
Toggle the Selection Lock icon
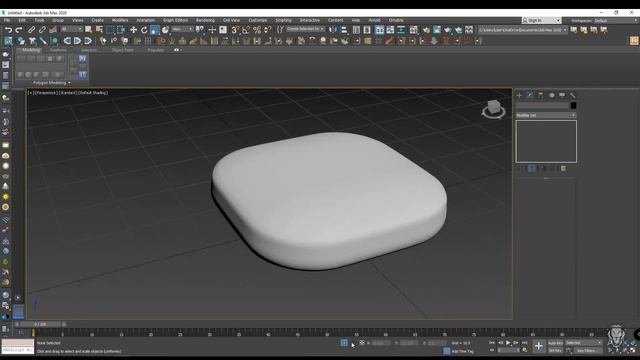353,343
